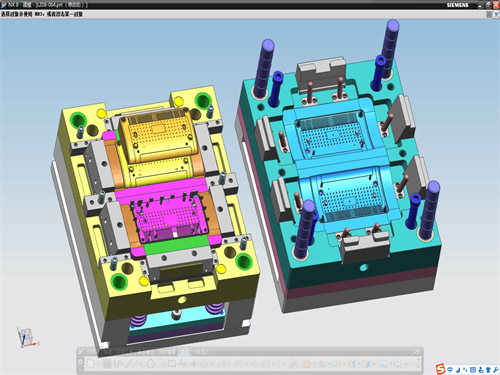
Task: Select the Arc curve tool
Action: pyautogui.click(x=139, y=363)
